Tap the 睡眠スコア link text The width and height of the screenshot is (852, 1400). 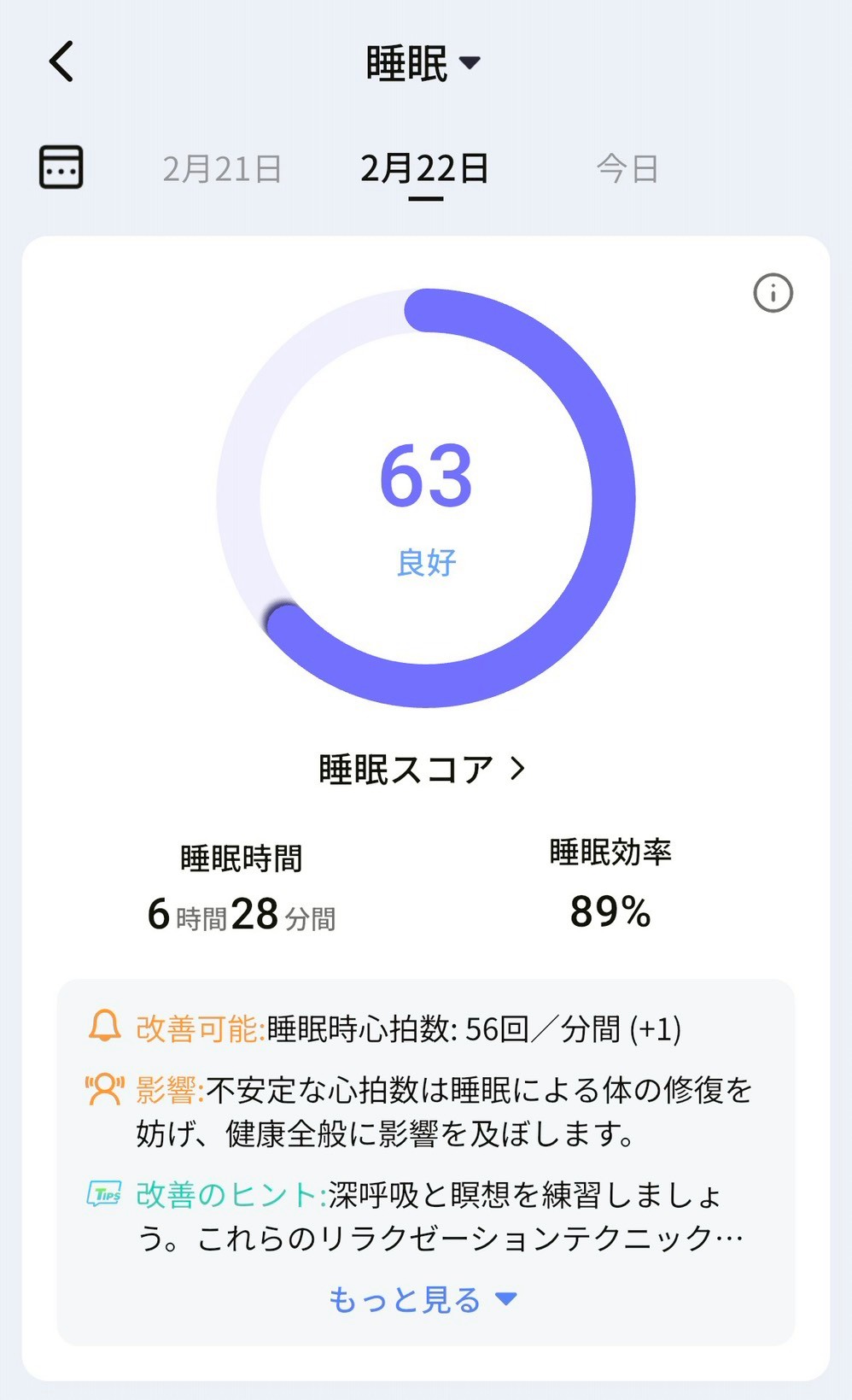coord(406,769)
